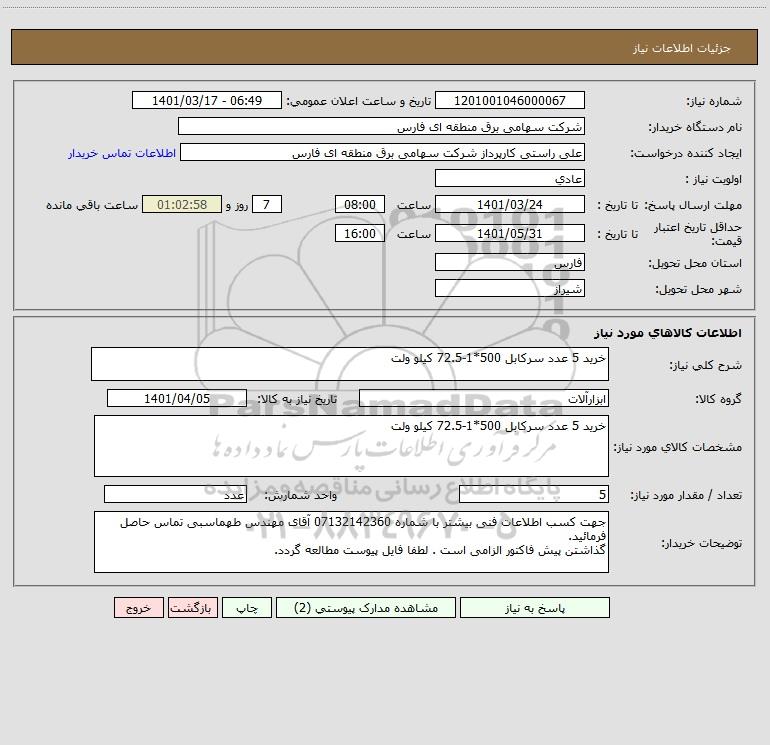Click the delivery province field فارس
The image size is (770, 745).
click(x=510, y=262)
